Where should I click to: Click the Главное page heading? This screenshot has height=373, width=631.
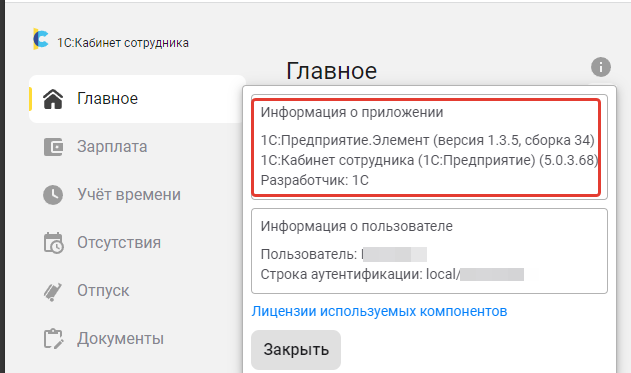point(332,71)
